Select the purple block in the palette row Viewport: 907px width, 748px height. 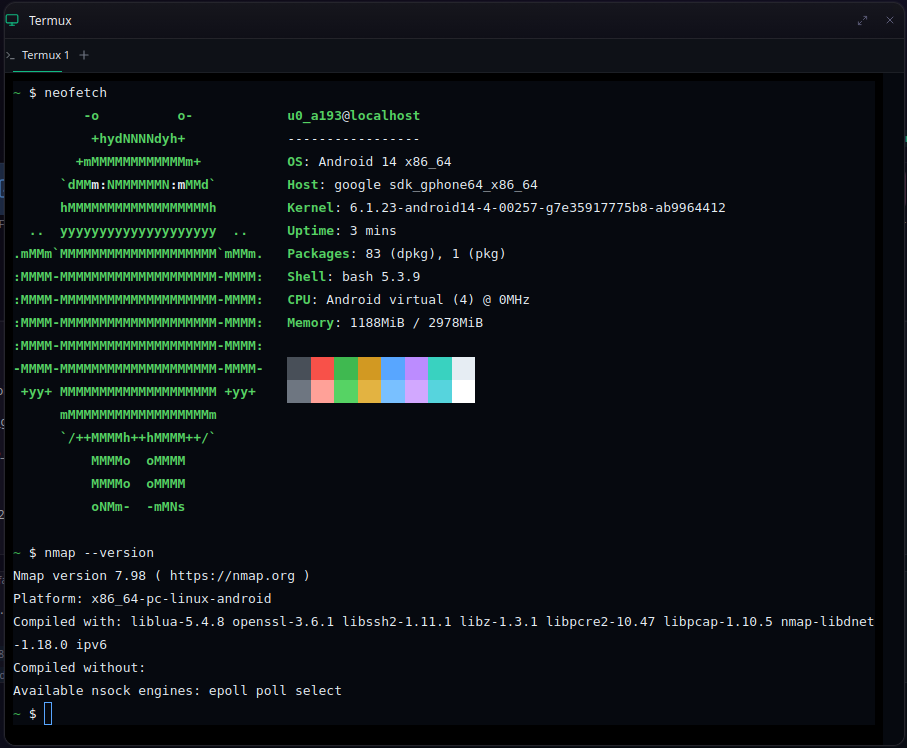point(417,380)
